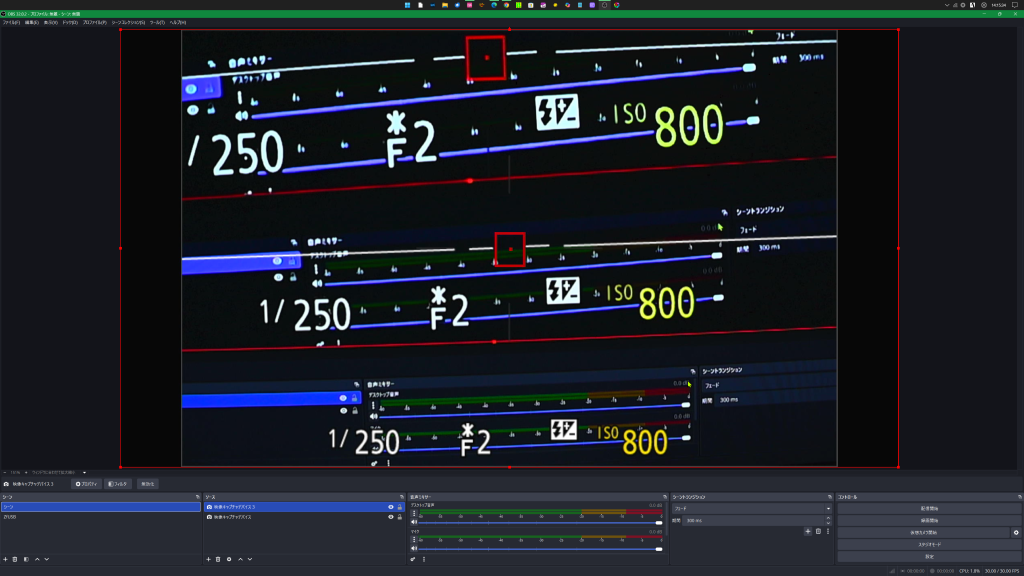
Task: Toggle visibility of second 映像キャプチャデバイス source
Action: coord(390,517)
